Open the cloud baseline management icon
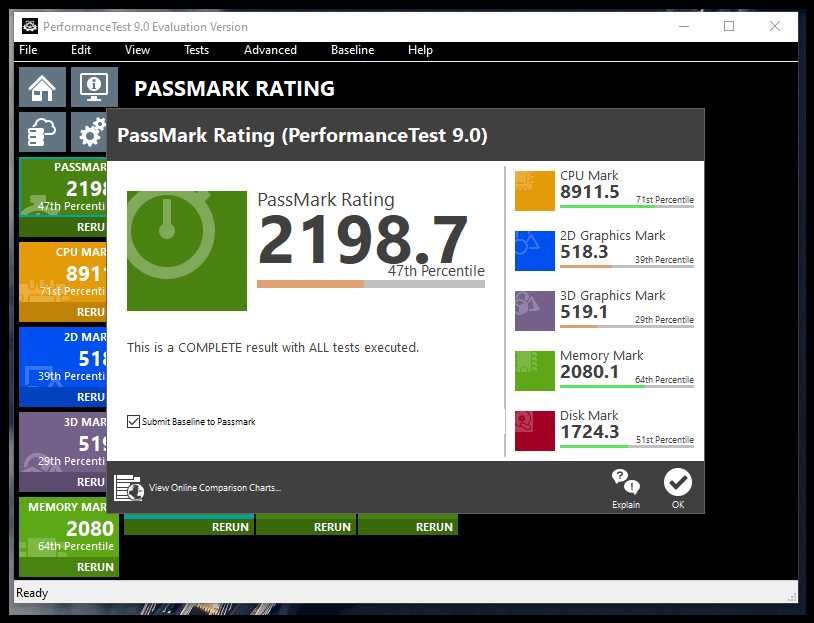814x623 pixels. (x=43, y=132)
